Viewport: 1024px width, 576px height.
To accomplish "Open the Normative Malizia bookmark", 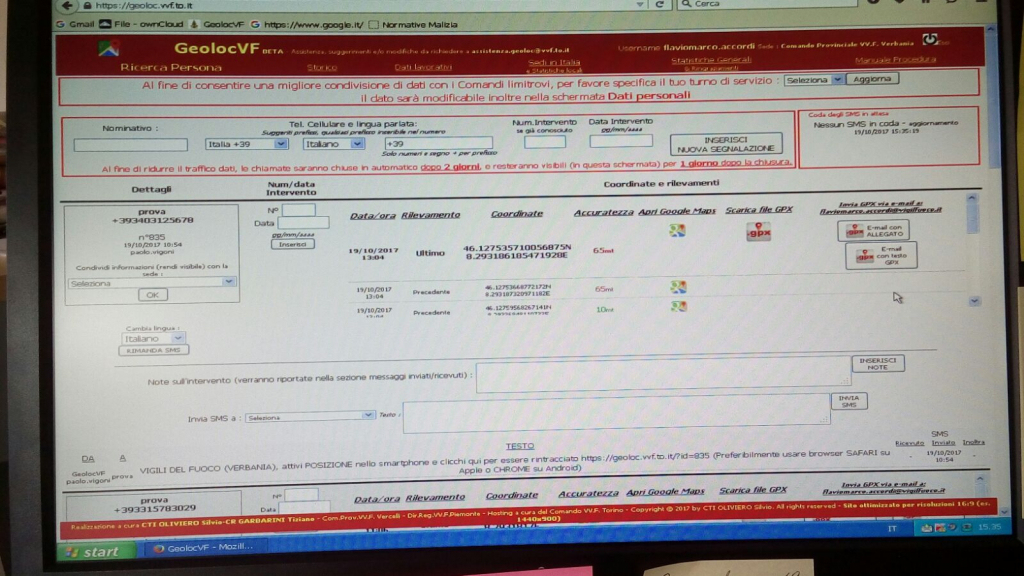I will (x=413, y=24).
